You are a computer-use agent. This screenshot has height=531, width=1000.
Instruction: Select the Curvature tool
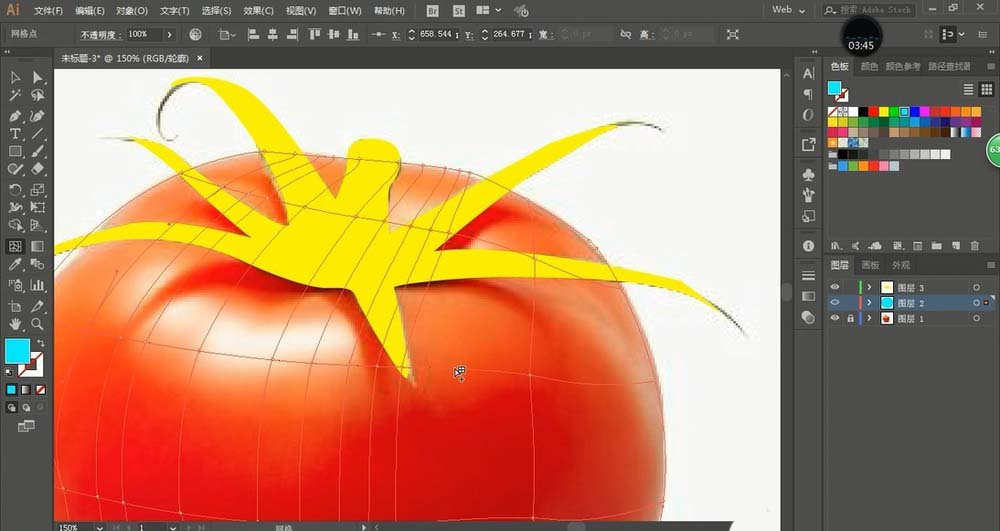(x=38, y=116)
